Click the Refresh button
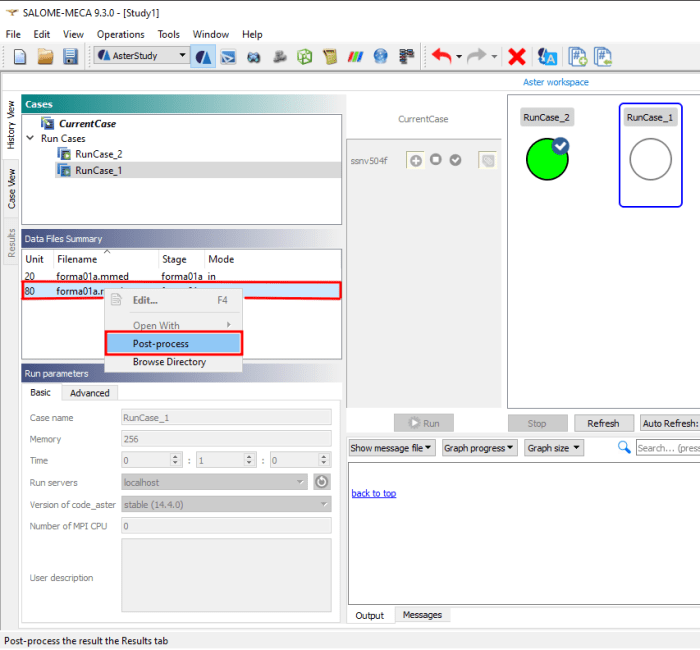 [604, 423]
